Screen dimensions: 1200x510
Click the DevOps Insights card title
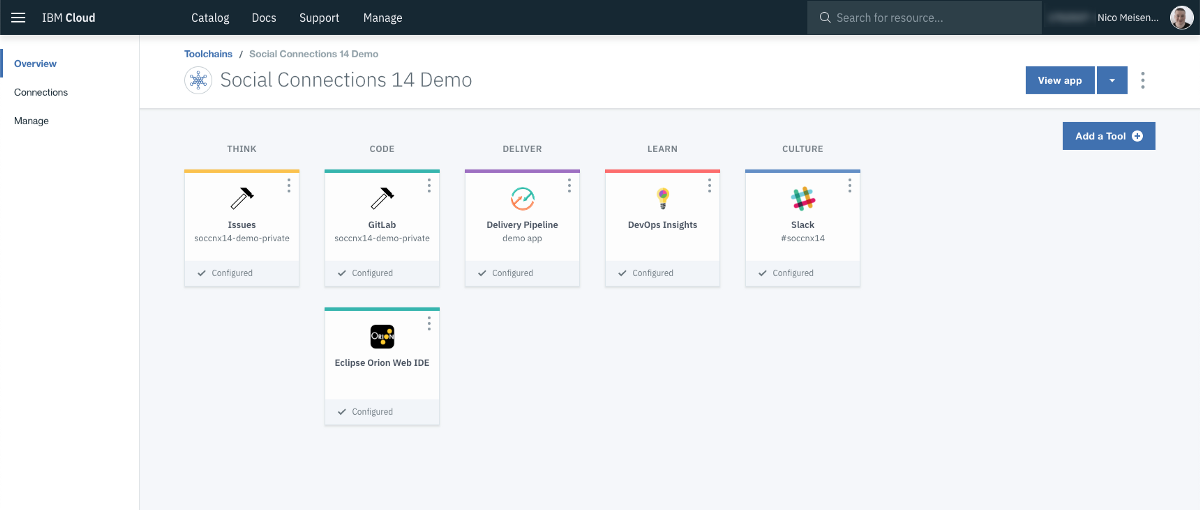pos(662,225)
